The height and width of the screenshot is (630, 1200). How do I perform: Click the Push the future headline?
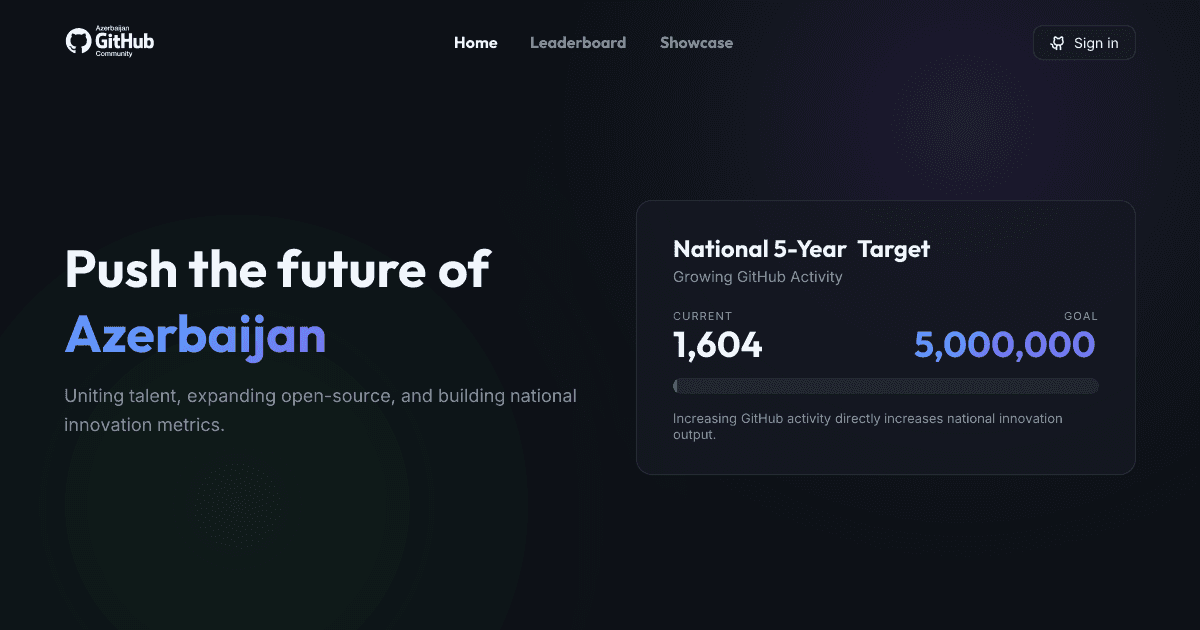(277, 270)
